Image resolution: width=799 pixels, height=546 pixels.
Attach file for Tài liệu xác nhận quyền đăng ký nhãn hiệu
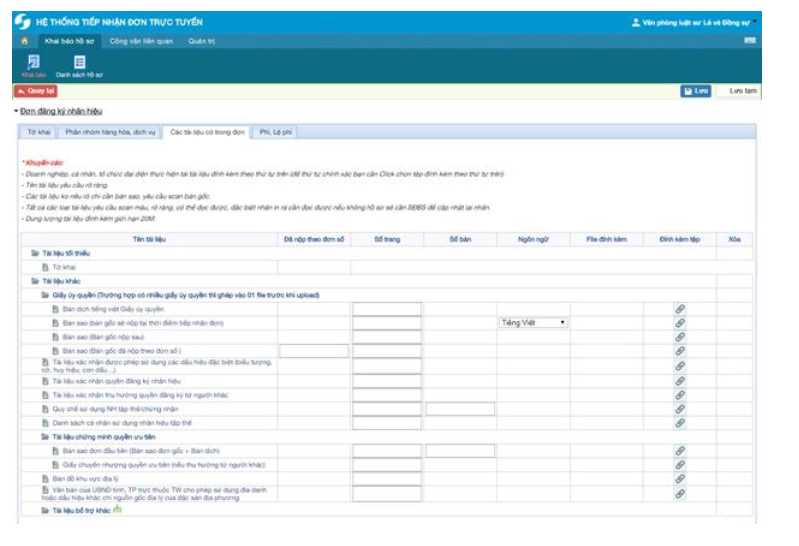[680, 381]
